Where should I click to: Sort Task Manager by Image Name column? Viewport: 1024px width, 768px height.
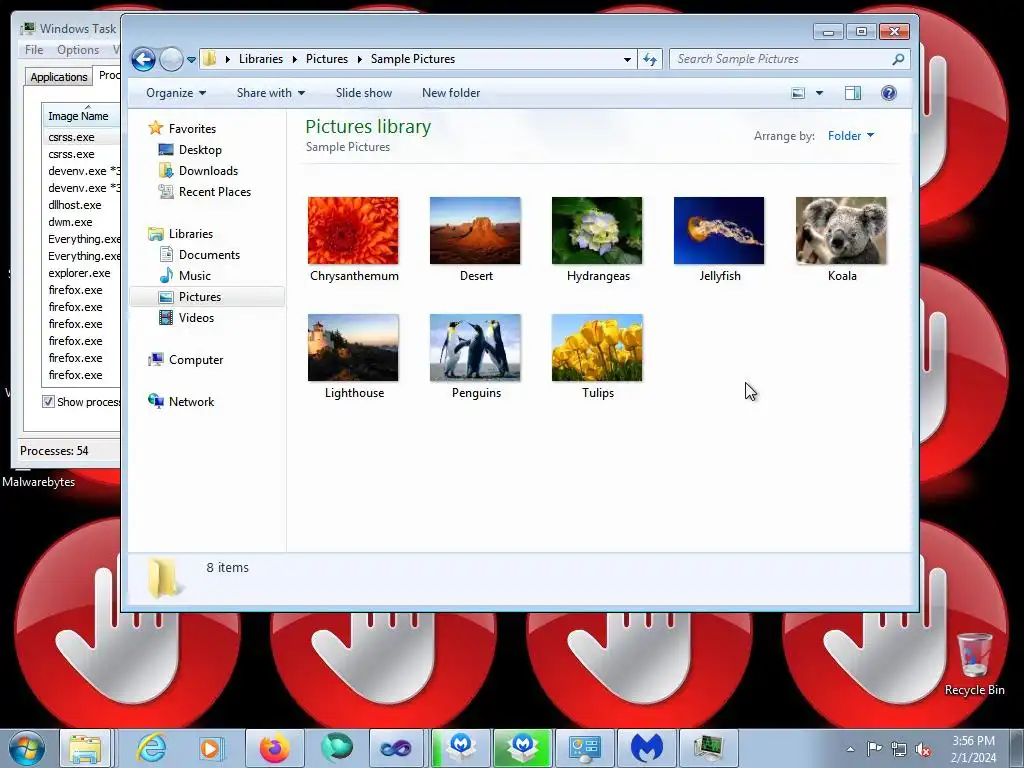coord(81,116)
